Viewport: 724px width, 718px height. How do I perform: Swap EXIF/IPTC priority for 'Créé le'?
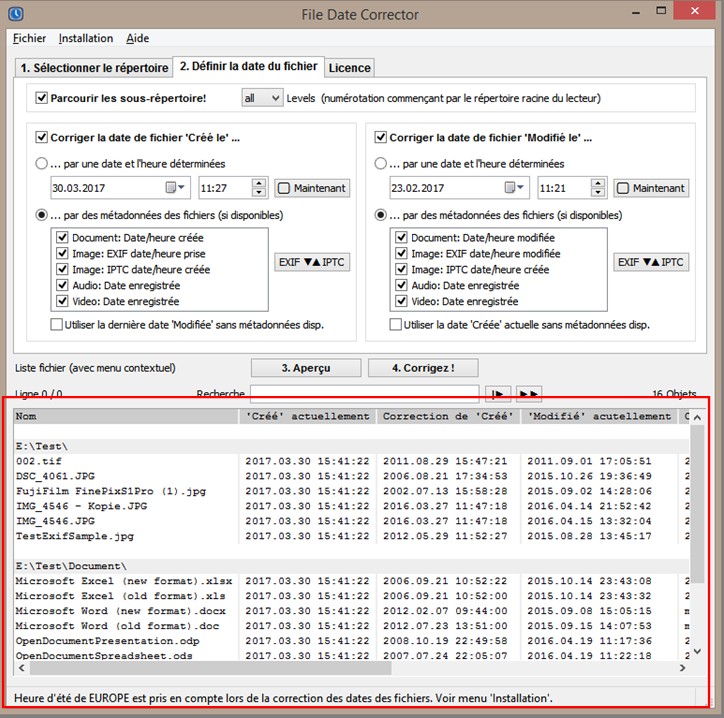pyautogui.click(x=312, y=262)
